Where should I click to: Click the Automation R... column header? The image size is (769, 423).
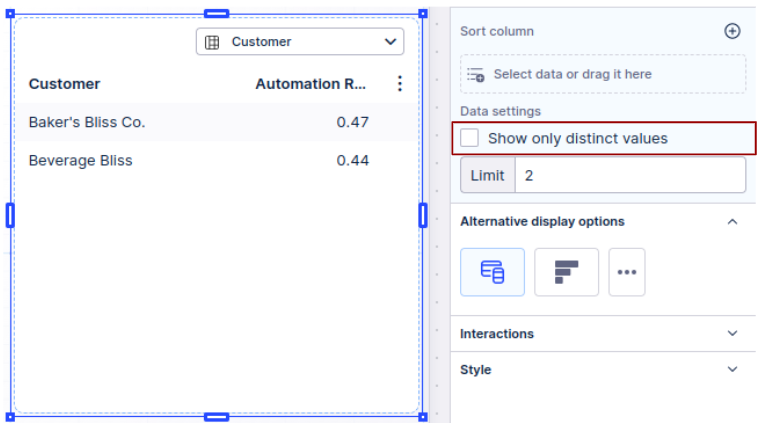pos(310,84)
